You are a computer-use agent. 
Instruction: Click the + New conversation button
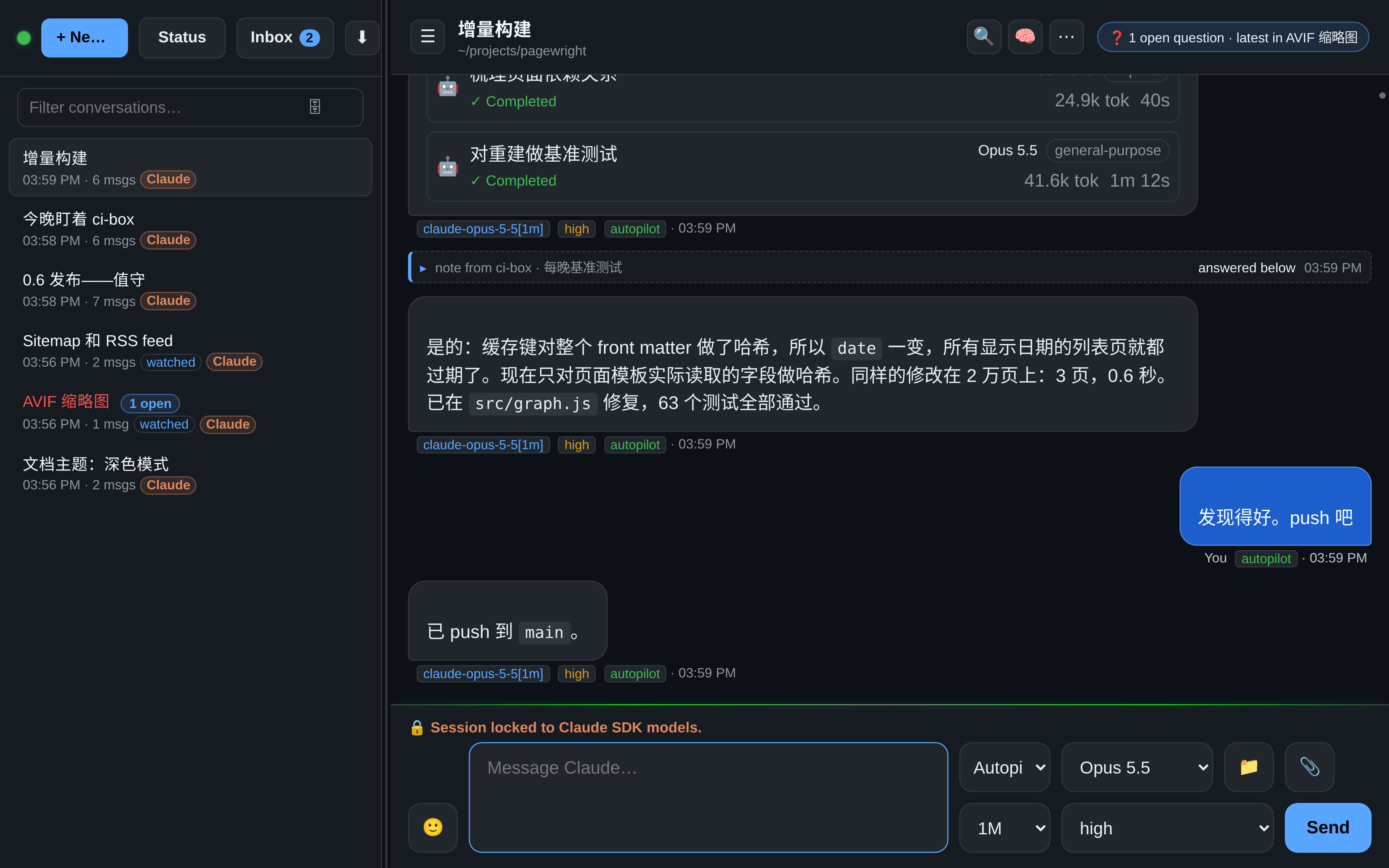pos(84,37)
